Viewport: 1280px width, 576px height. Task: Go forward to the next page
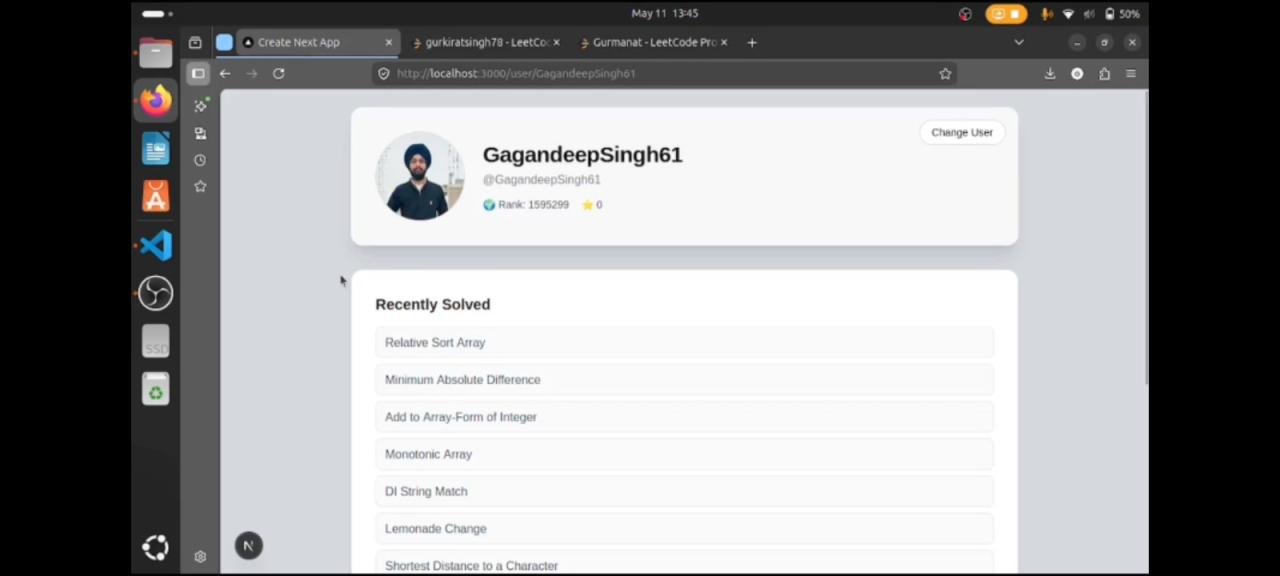[252, 73]
